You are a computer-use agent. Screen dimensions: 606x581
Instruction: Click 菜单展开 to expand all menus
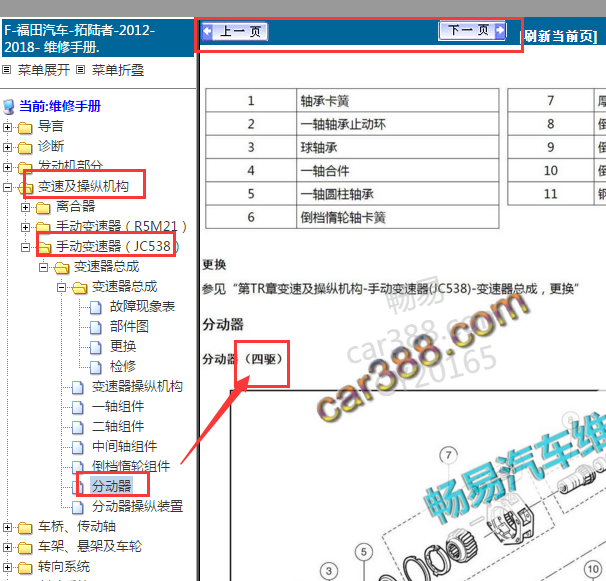(44, 70)
